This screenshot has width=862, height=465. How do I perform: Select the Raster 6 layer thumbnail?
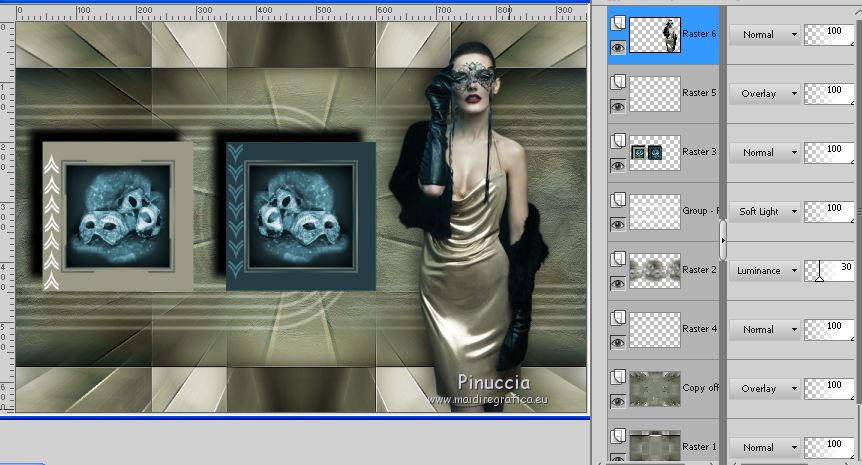[x=654, y=35]
